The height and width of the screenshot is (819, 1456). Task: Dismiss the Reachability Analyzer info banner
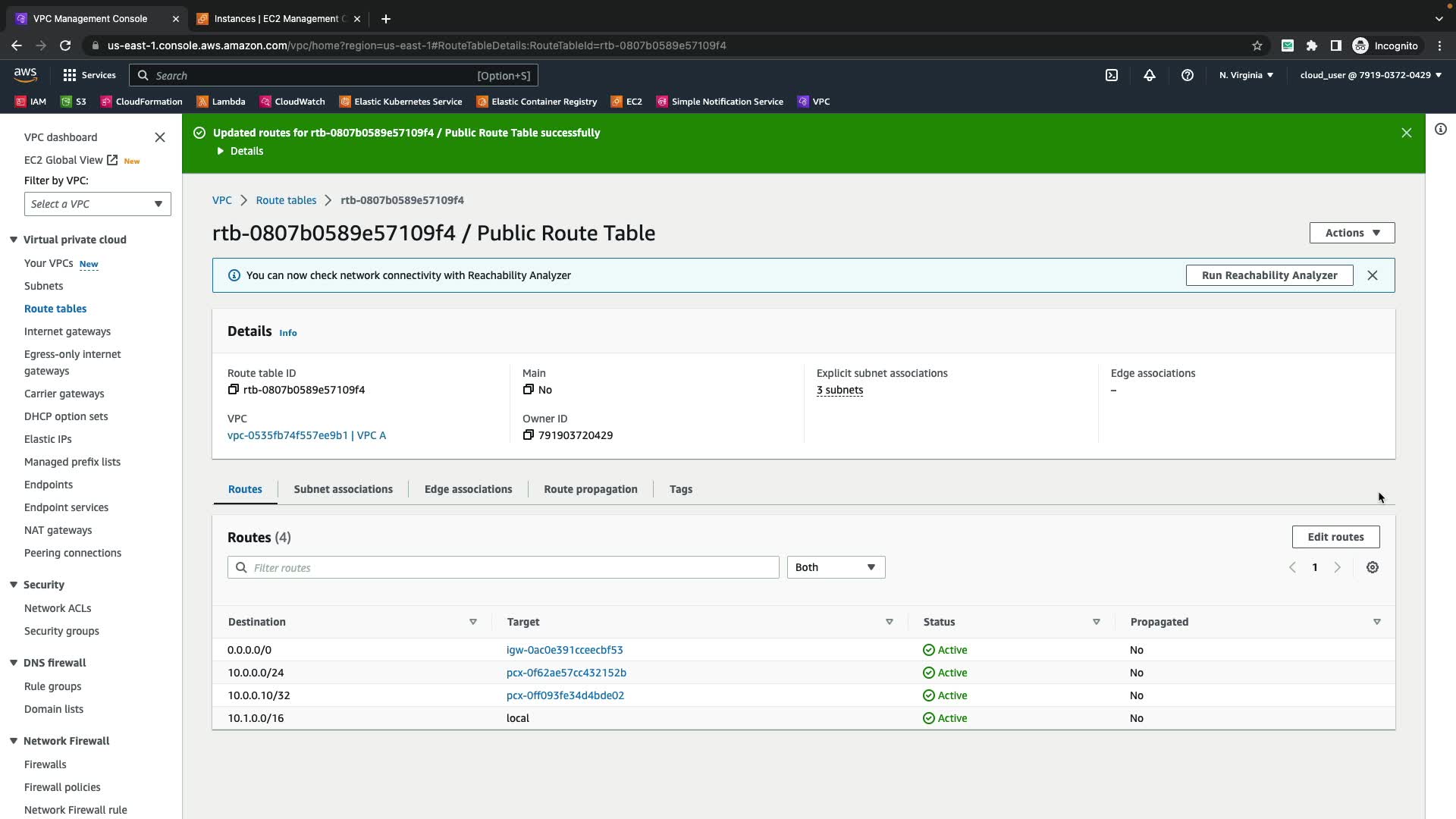click(x=1372, y=275)
